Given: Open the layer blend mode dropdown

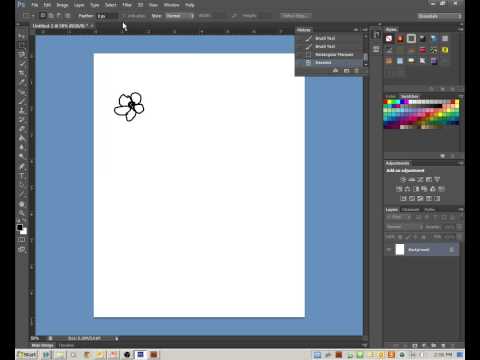Looking at the screenshot, I should [404, 227].
